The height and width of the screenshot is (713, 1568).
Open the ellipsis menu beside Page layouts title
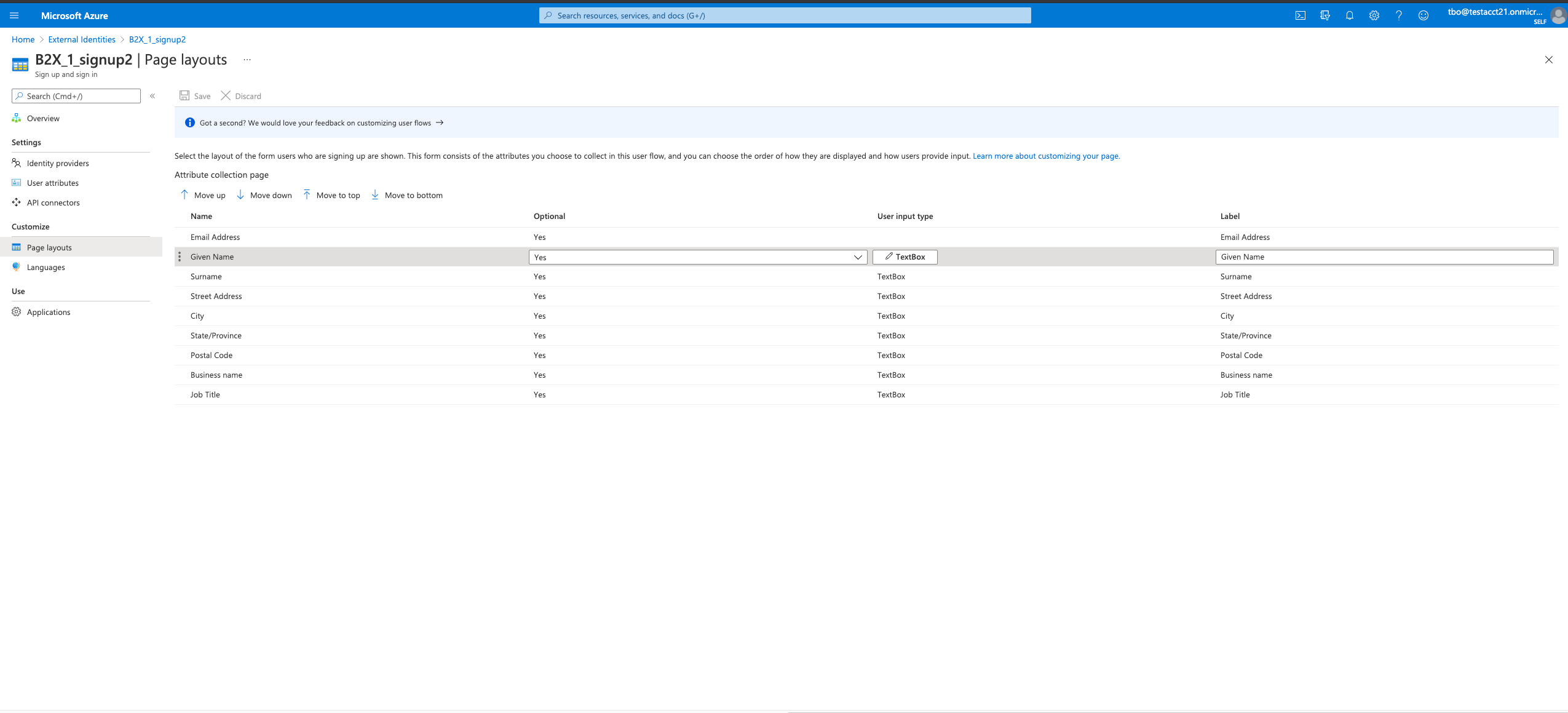coord(247,60)
